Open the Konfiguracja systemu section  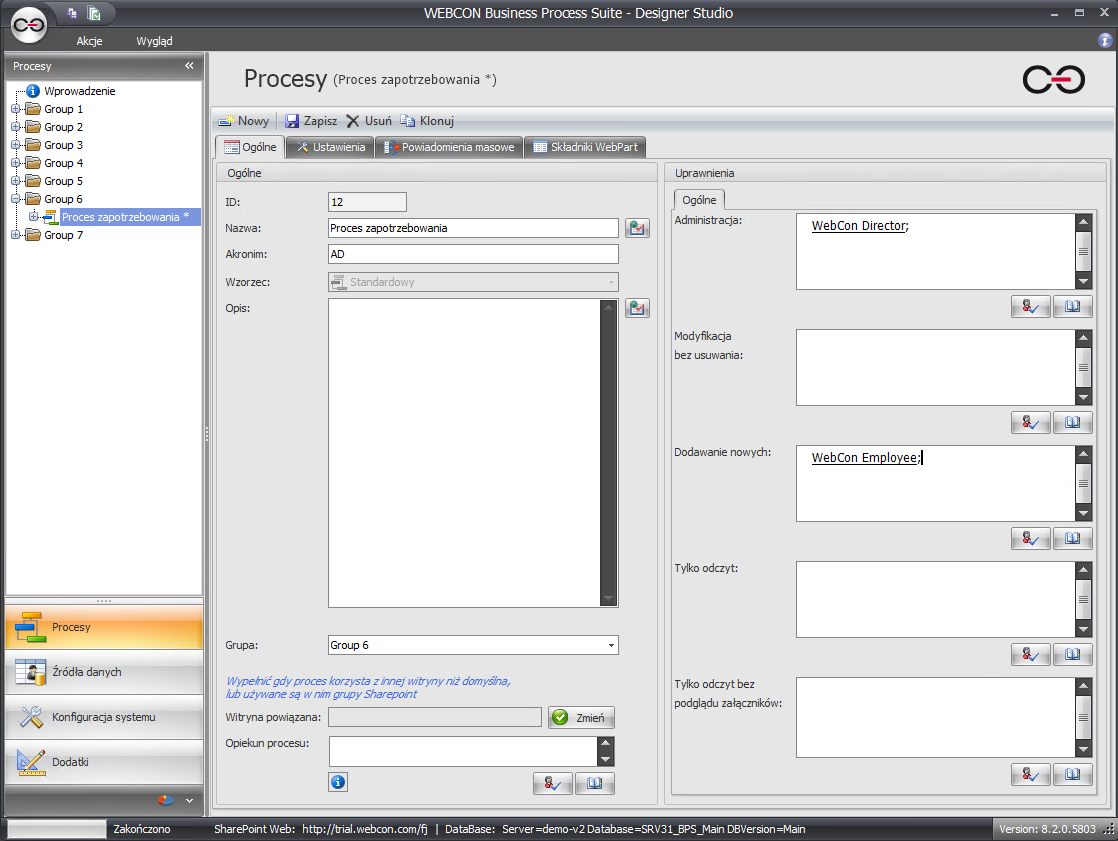point(104,717)
